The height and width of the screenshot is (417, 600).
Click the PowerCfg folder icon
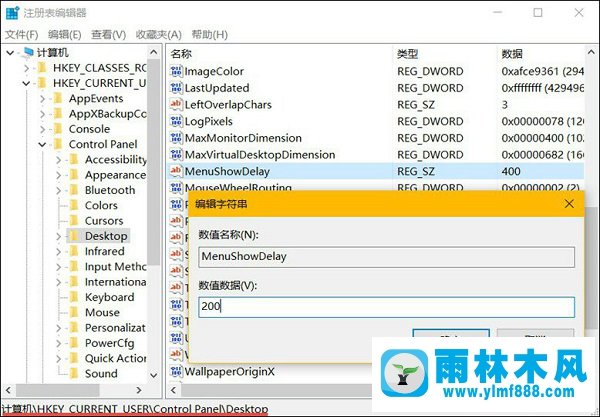click(x=74, y=343)
